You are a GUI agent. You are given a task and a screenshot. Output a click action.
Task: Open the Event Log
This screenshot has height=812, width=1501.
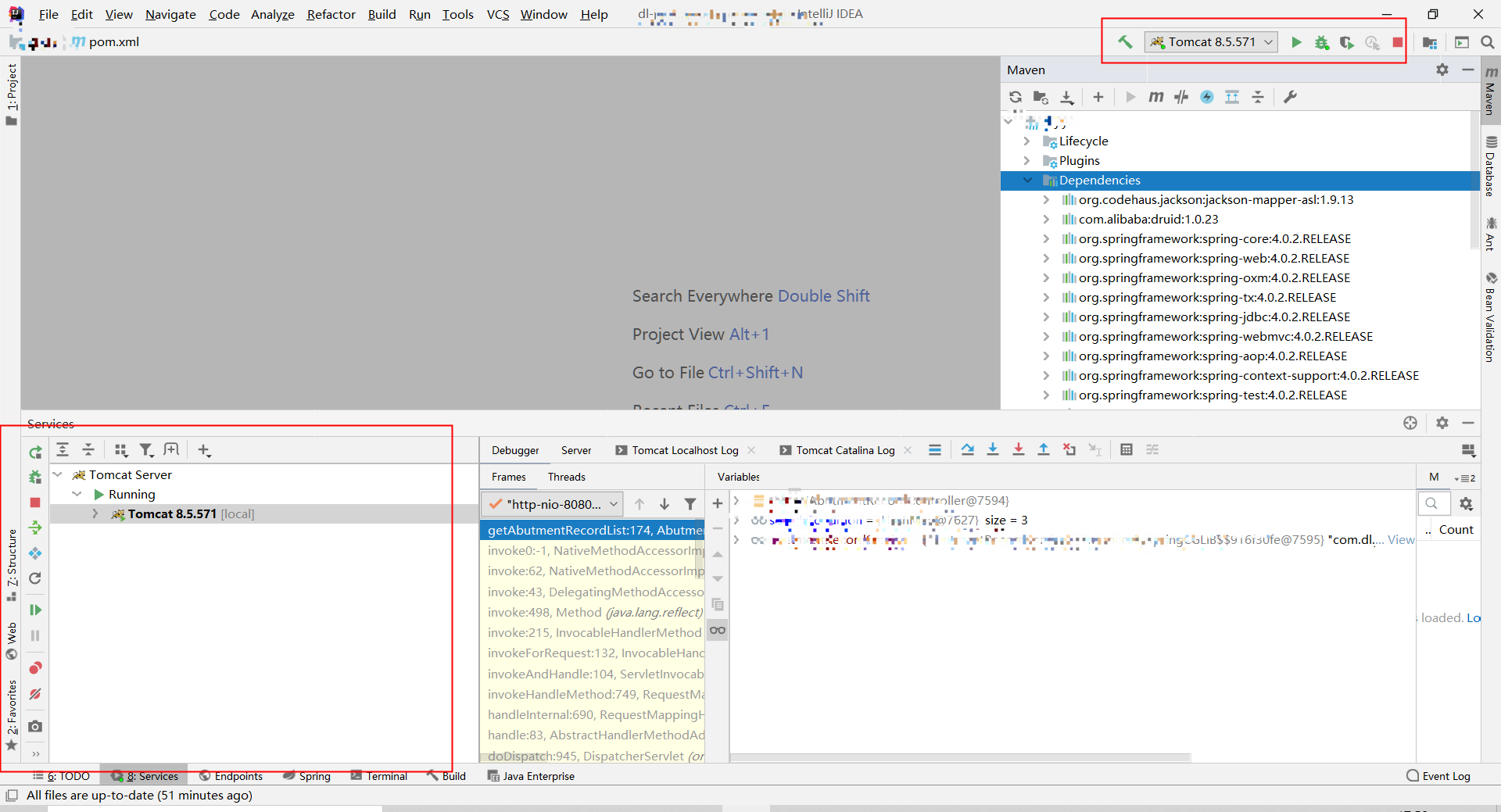click(1438, 776)
